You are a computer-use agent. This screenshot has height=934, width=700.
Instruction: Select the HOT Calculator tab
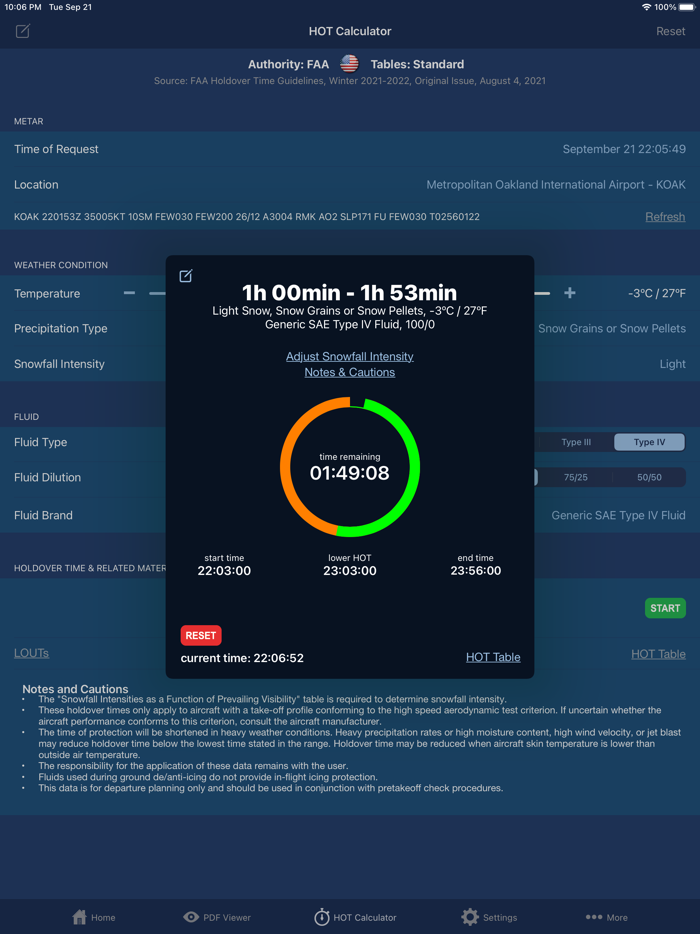355,917
